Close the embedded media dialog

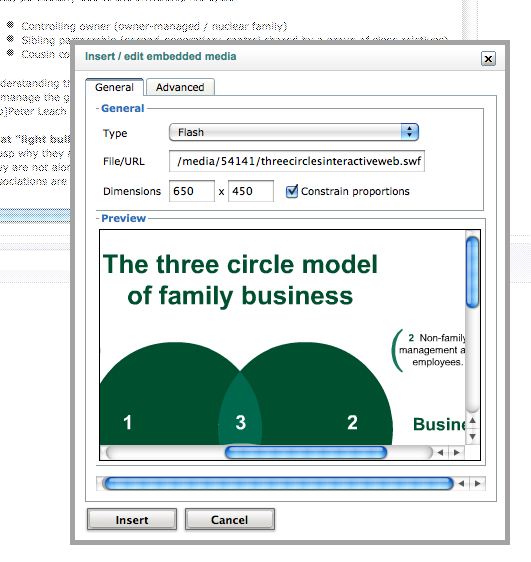(488, 58)
